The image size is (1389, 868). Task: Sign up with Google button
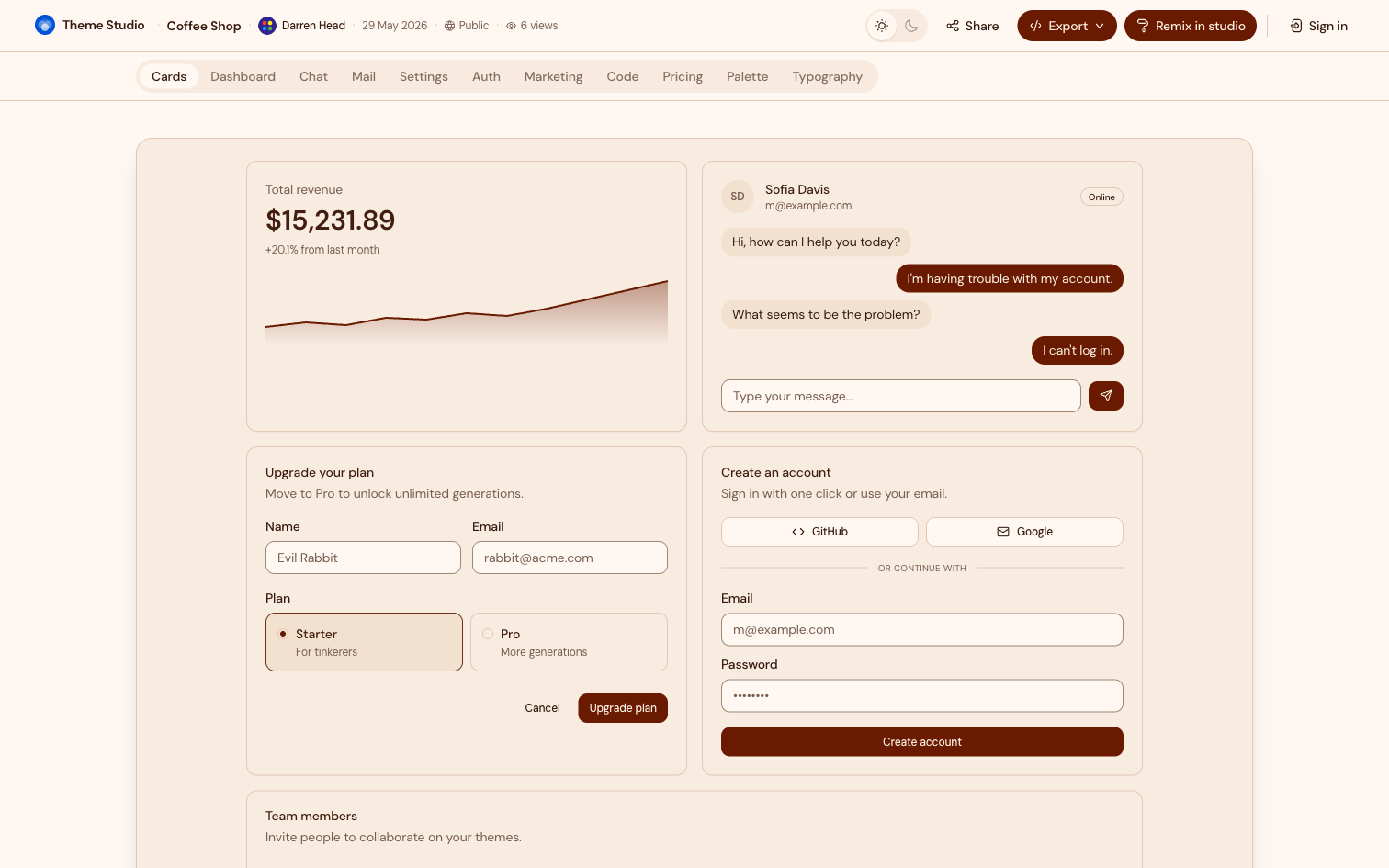[x=1024, y=532]
